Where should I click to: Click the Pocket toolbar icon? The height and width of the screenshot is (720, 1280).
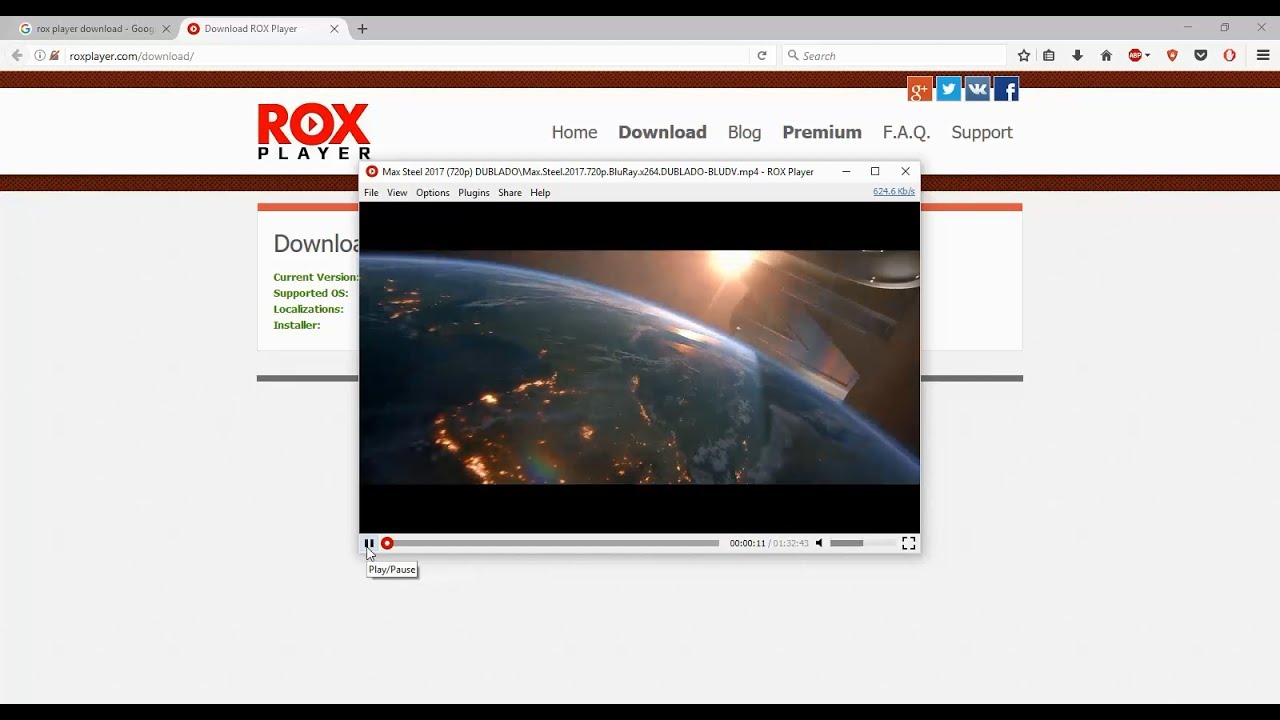pyautogui.click(x=1201, y=56)
